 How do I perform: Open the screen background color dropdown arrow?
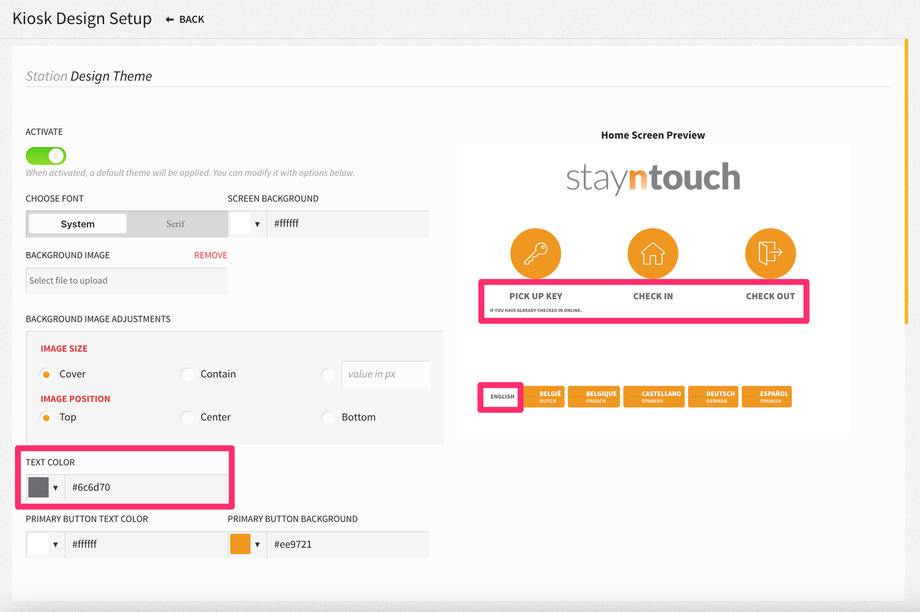[x=257, y=224]
